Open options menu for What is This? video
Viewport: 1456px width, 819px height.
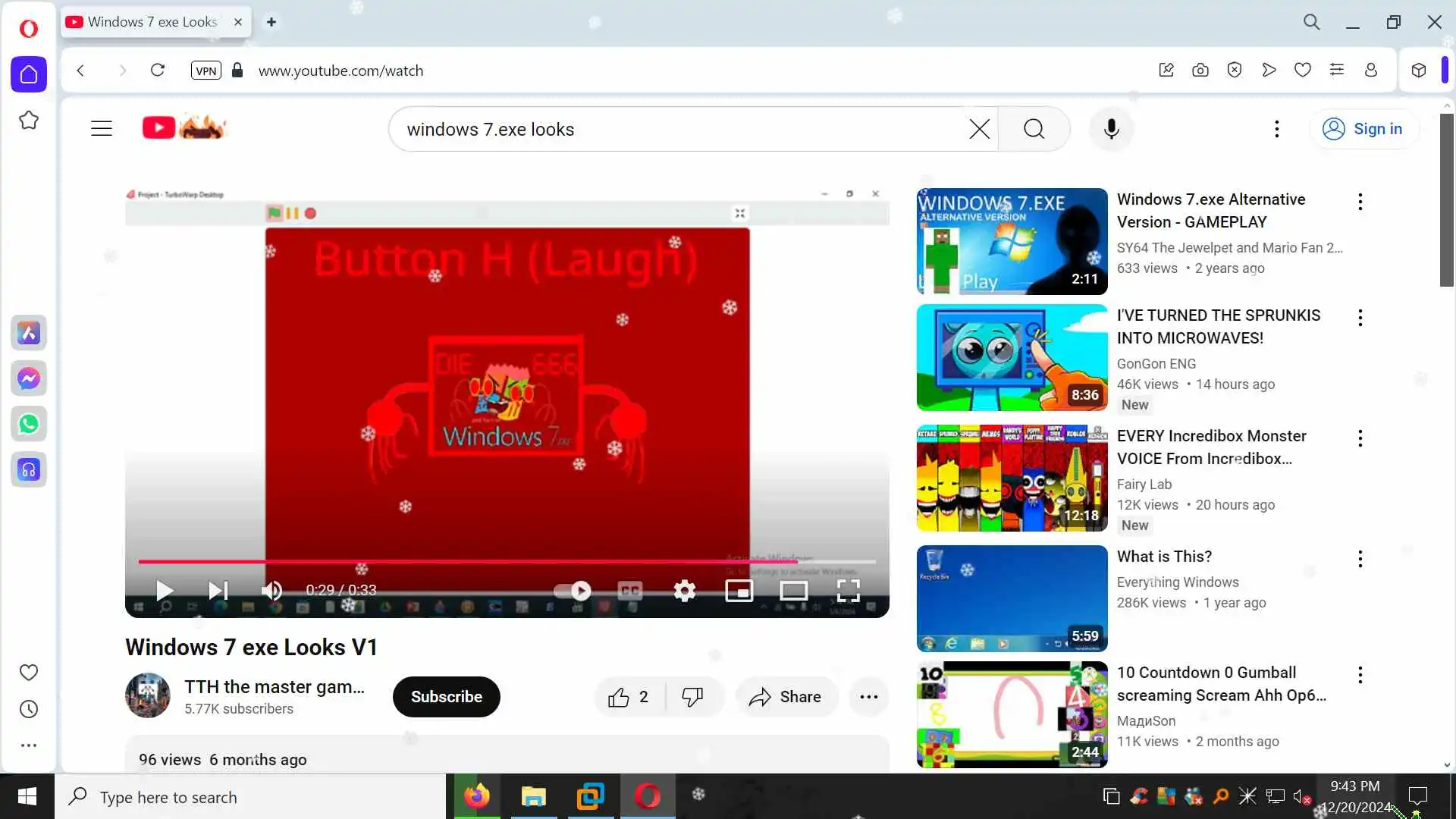pyautogui.click(x=1360, y=559)
